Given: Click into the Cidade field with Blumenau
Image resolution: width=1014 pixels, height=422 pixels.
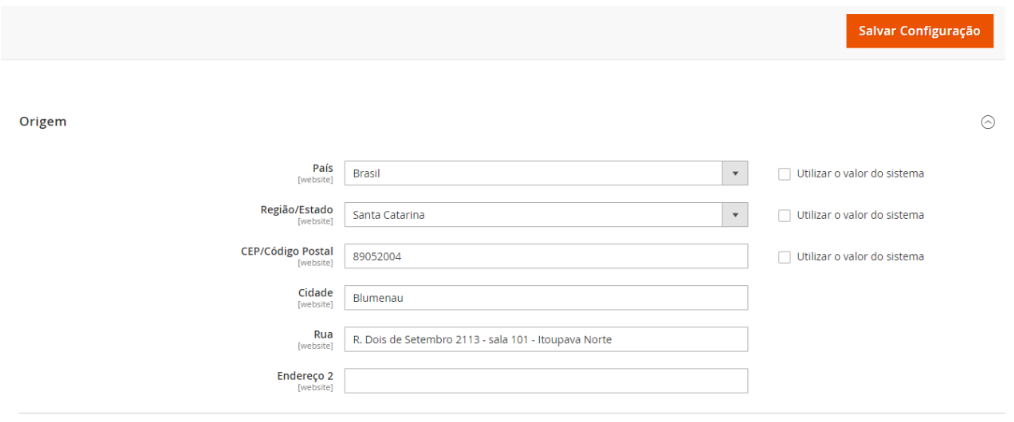Looking at the screenshot, I should [x=546, y=298].
